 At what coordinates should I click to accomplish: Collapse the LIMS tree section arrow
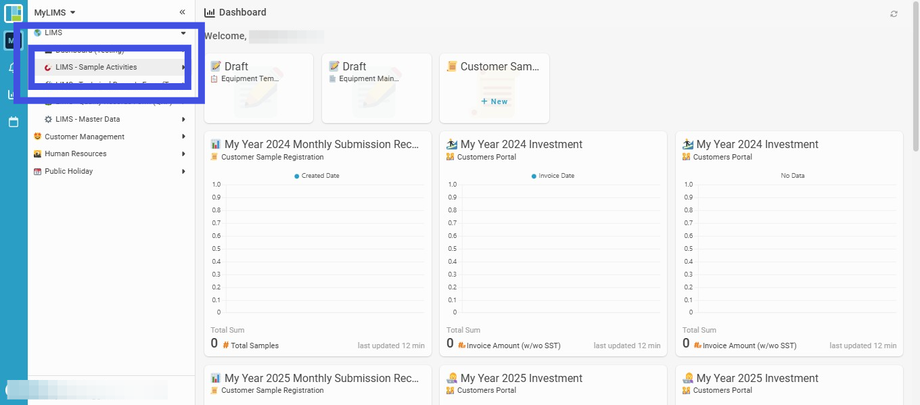point(183,33)
